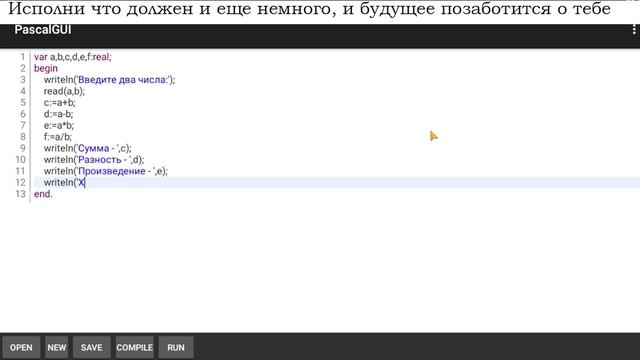Image resolution: width=640 pixels, height=360 pixels.
Task: Click the OPEN button
Action: click(x=21, y=347)
